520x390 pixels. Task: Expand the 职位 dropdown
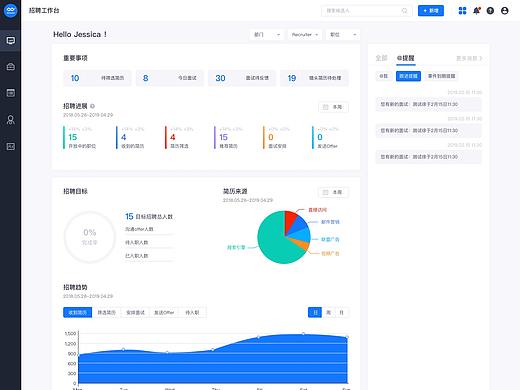(x=343, y=35)
